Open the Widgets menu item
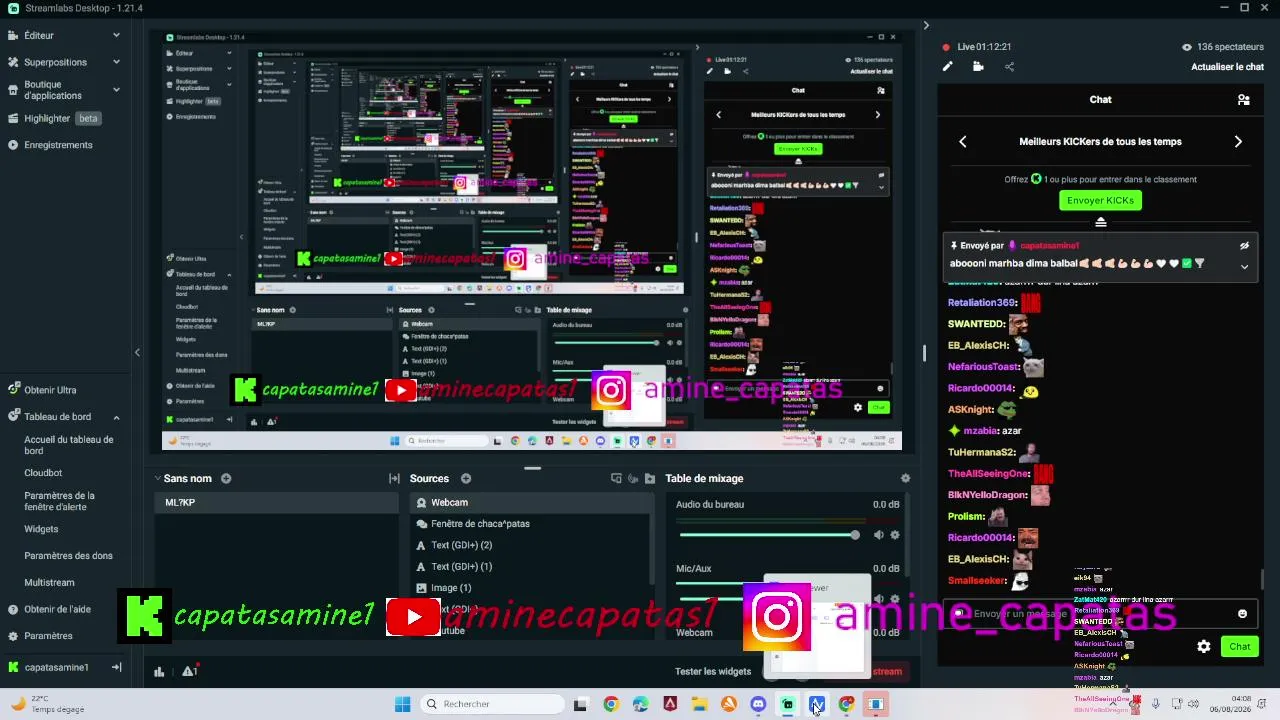Screen dimensions: 1280x720 click(x=41, y=529)
